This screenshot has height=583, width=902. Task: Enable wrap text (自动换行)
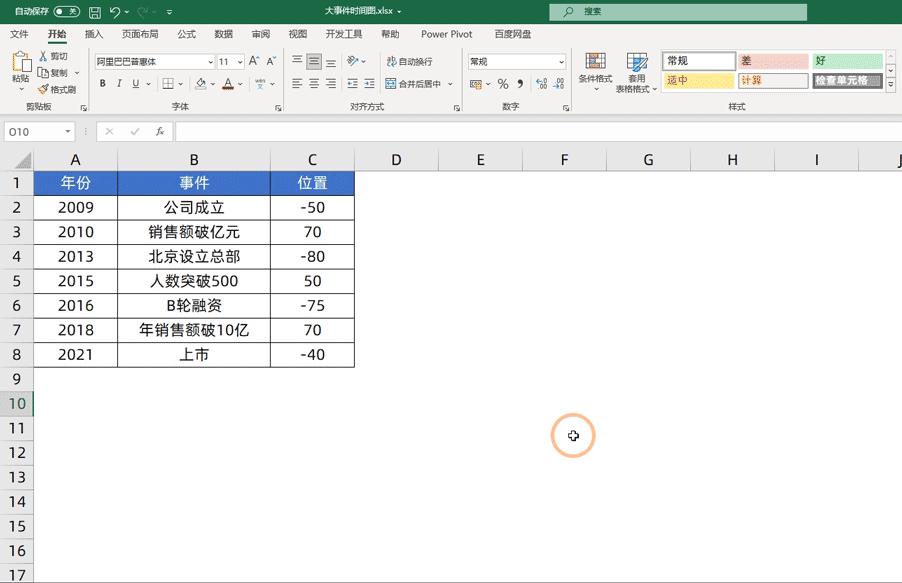[x=412, y=61]
